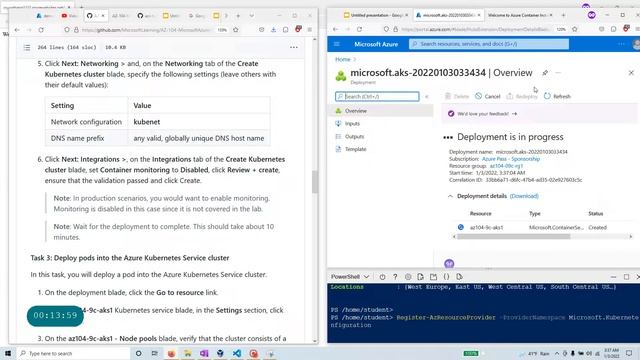Switch to the Welcome to Azure Container tab
The width and height of the screenshot is (640, 360).
point(519,15)
